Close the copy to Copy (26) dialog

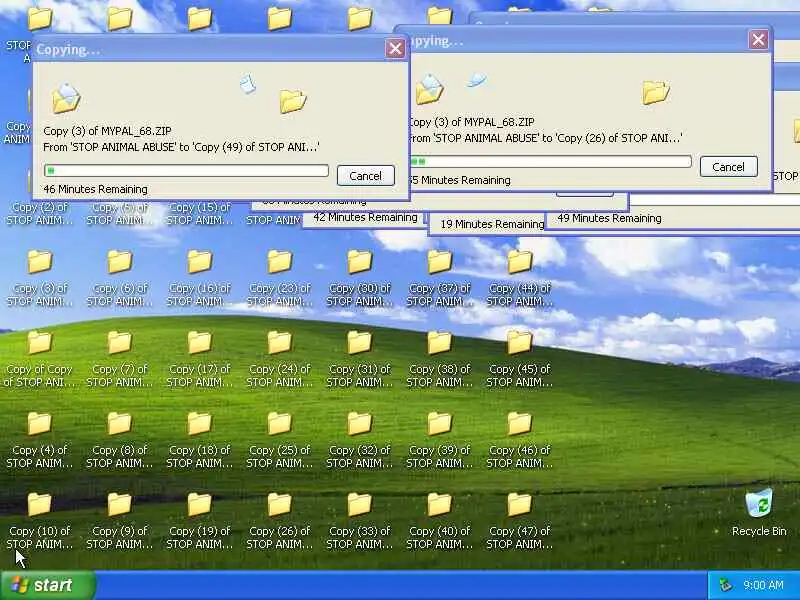click(758, 39)
